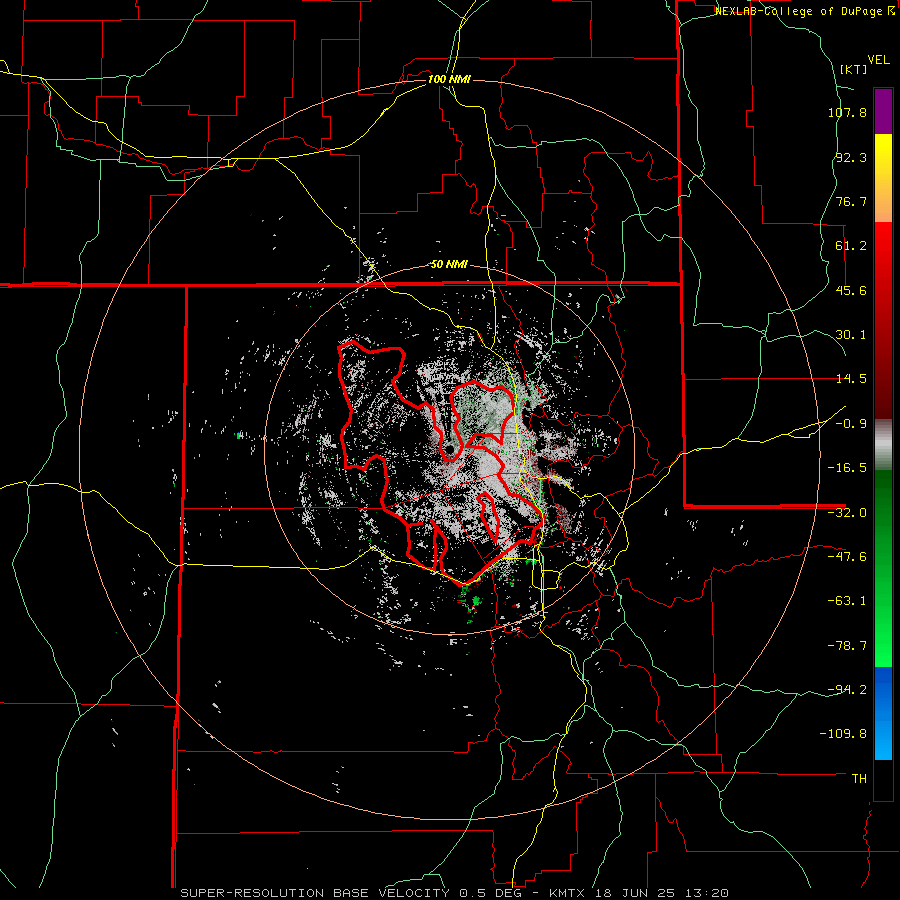The image size is (900, 900).
Task: Click the TH threshold label
Action: (859, 779)
